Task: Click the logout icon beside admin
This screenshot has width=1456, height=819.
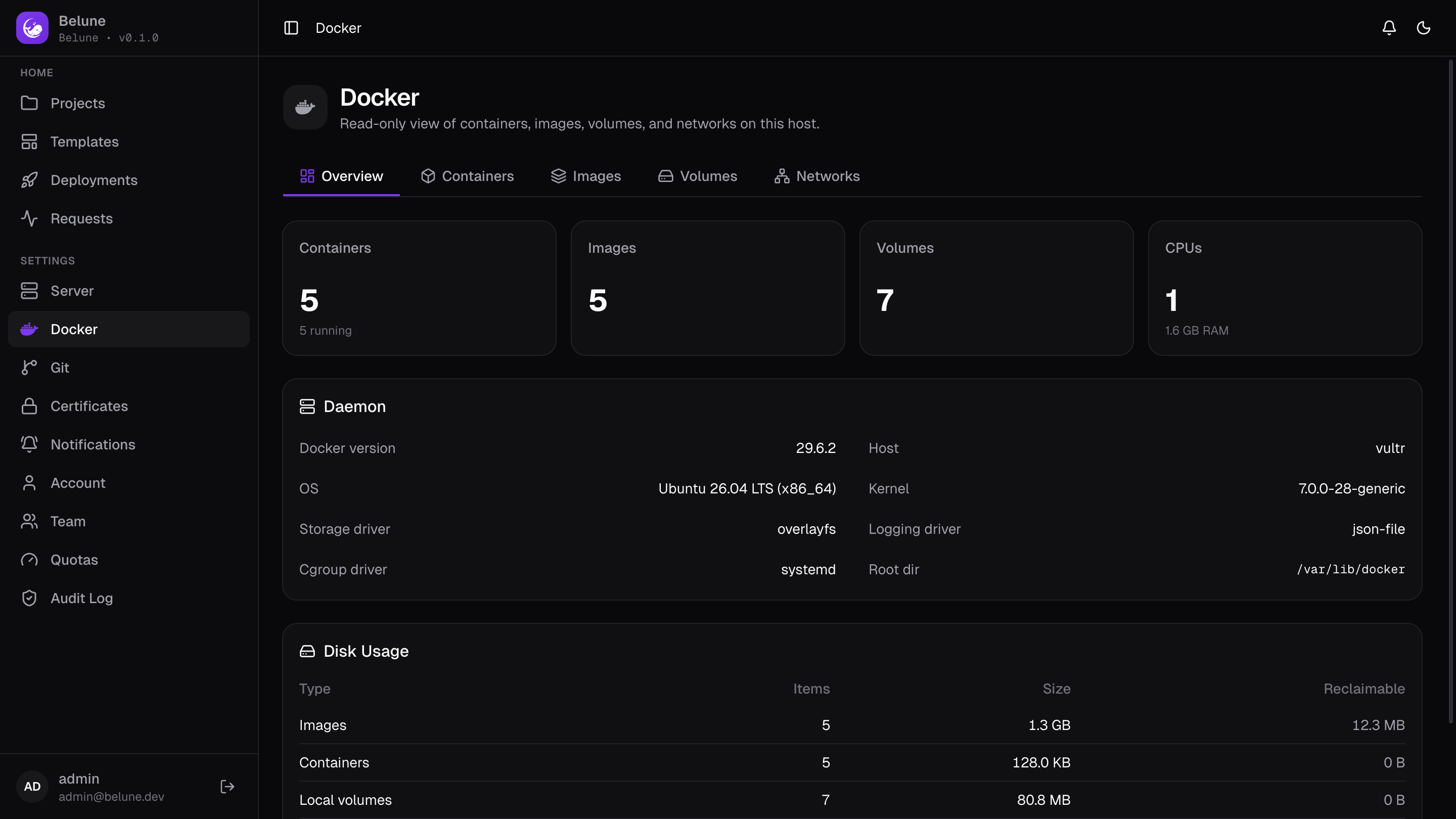Action: tap(227, 786)
